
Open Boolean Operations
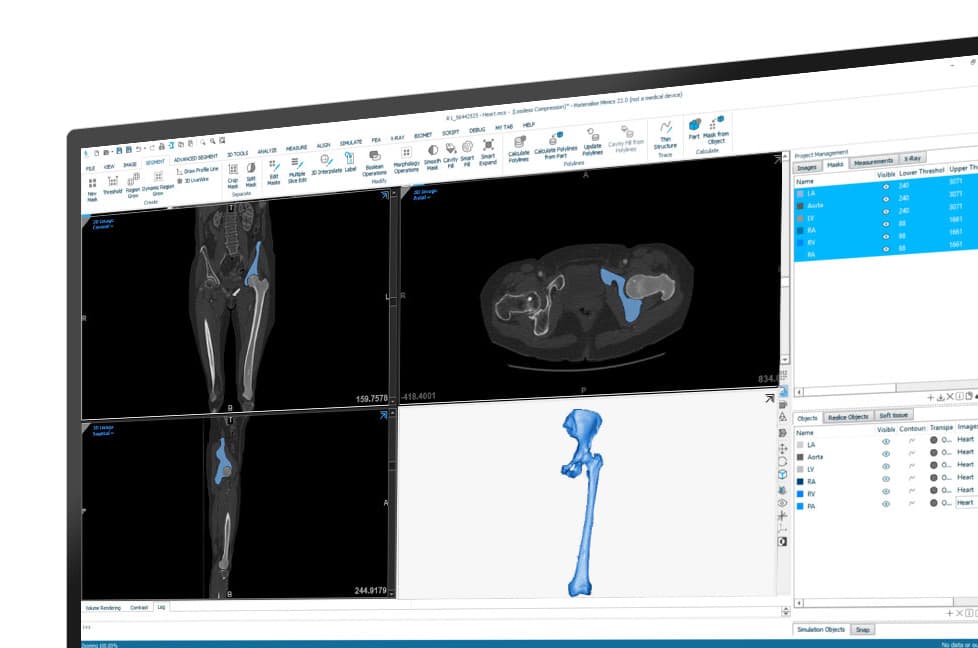374,162
